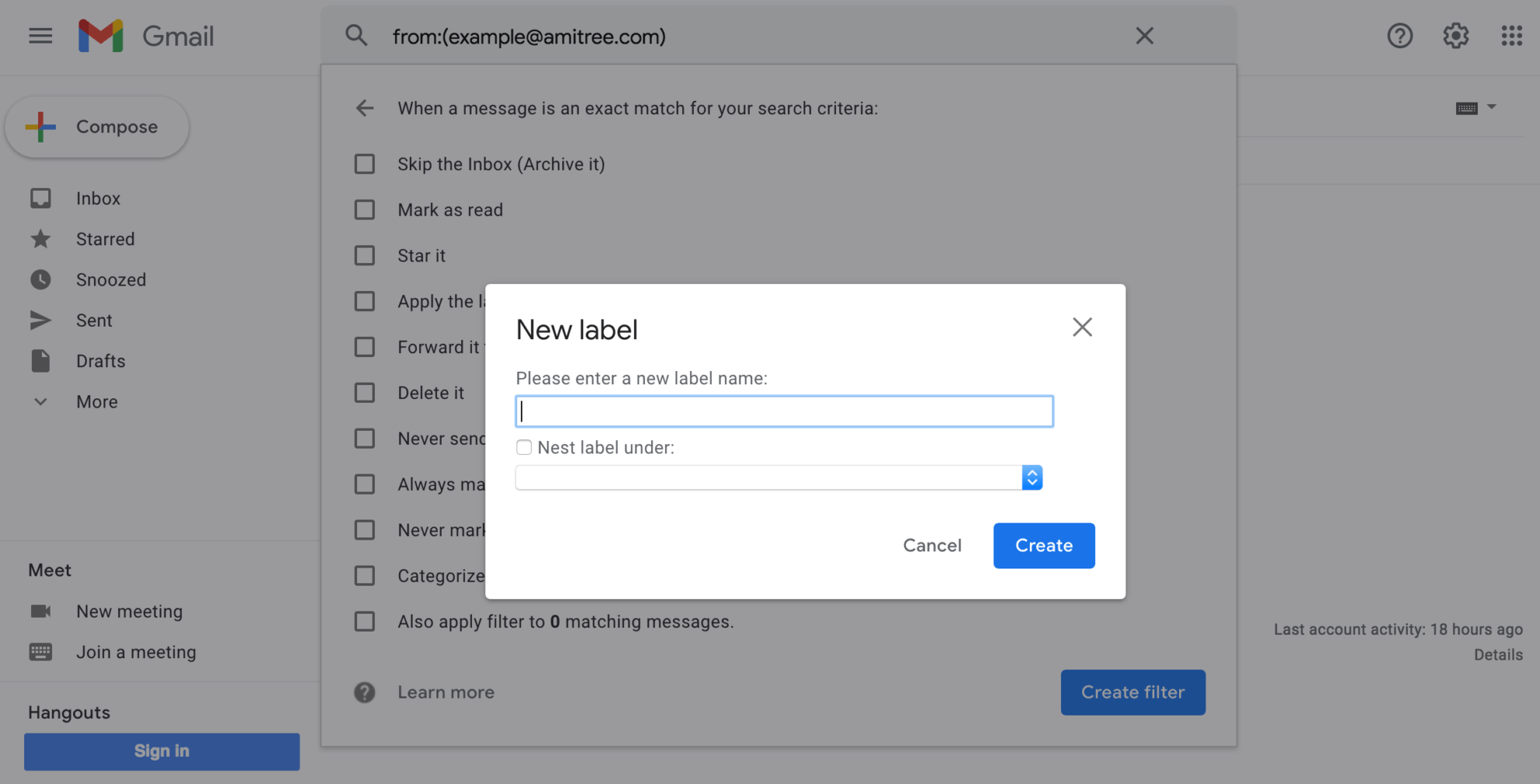
Task: Open the Snoozed folder
Action: (x=111, y=279)
